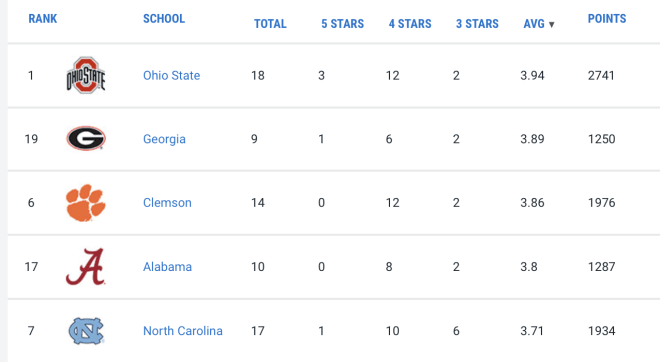Click the AVG sort arrow indicator

tap(551, 24)
